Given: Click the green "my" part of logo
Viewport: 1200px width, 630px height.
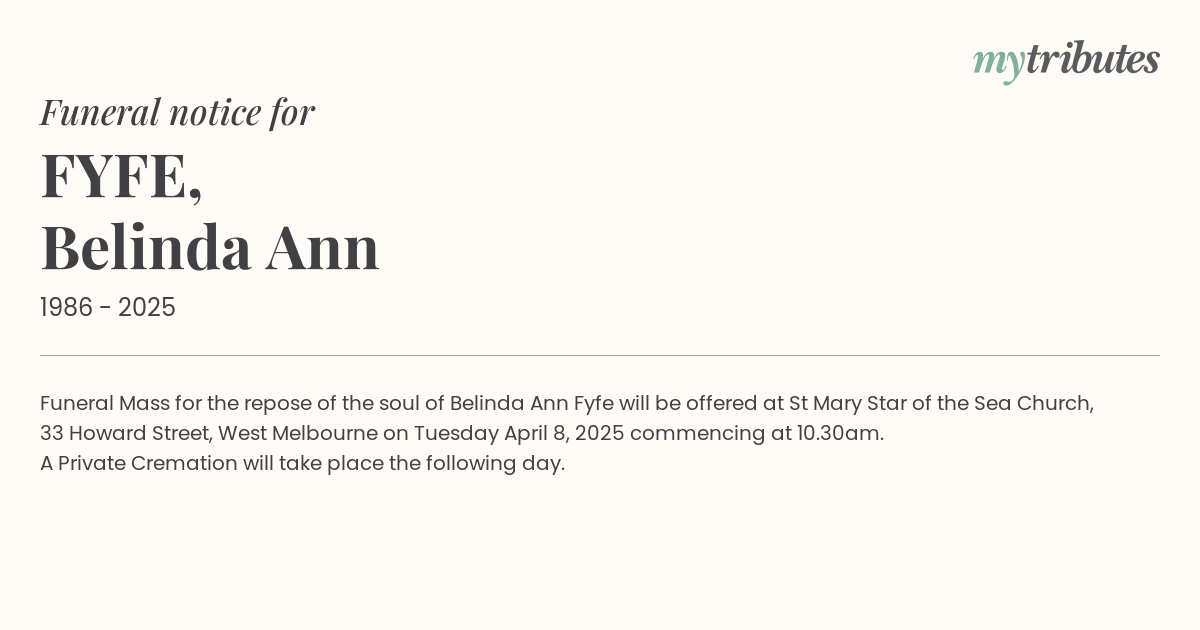Looking at the screenshot, I should (999, 64).
